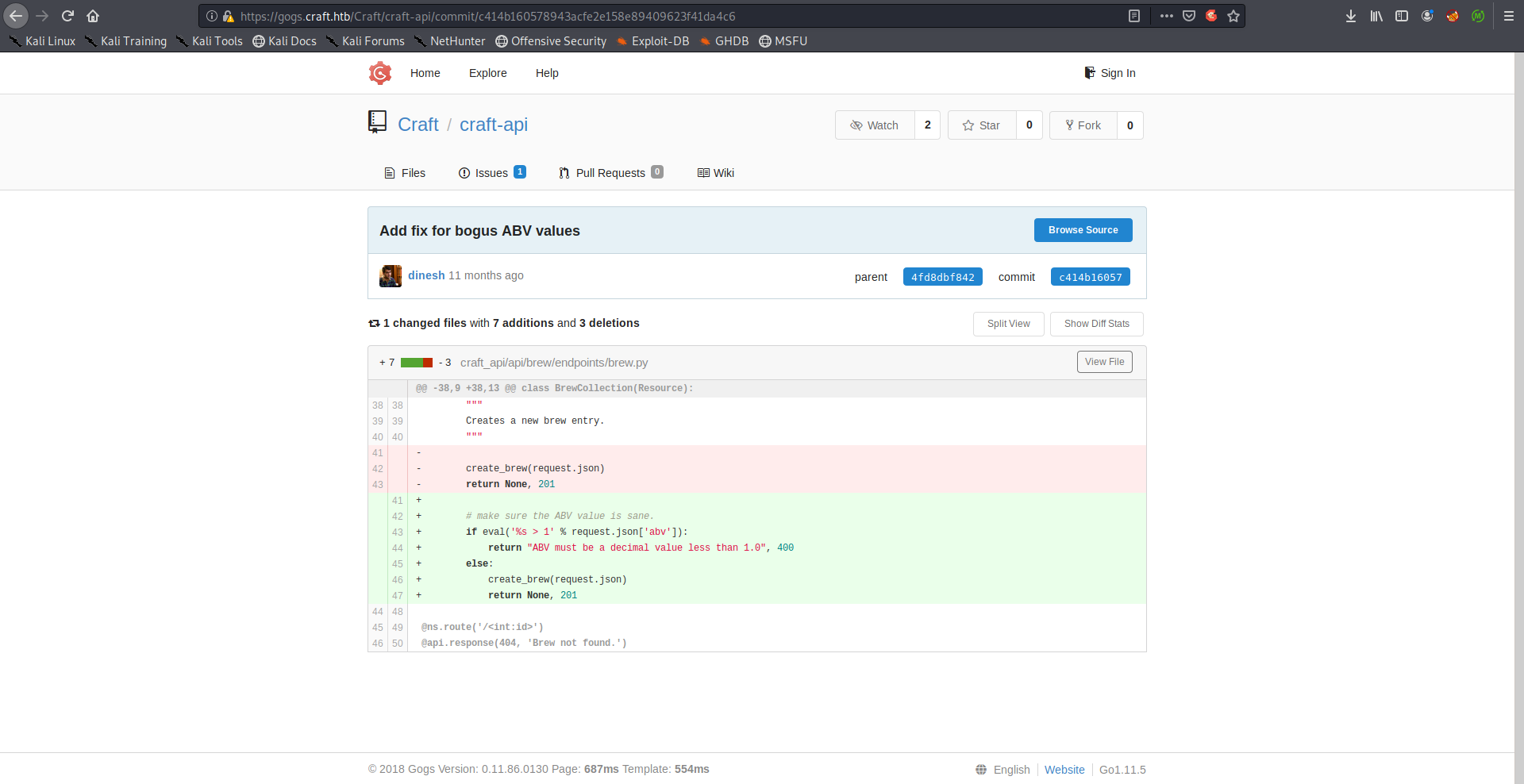The image size is (1524, 784).
Task: Watch the craft-api repository
Action: point(875,125)
